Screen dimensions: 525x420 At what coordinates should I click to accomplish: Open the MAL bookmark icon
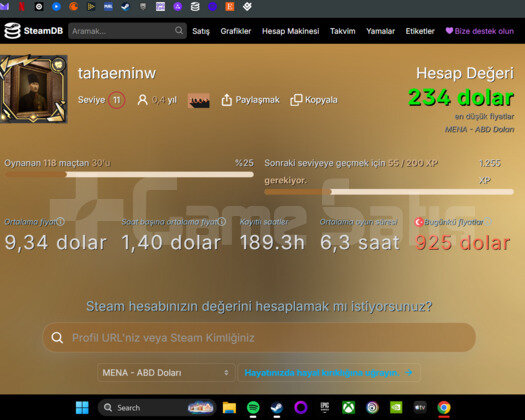point(108,6)
